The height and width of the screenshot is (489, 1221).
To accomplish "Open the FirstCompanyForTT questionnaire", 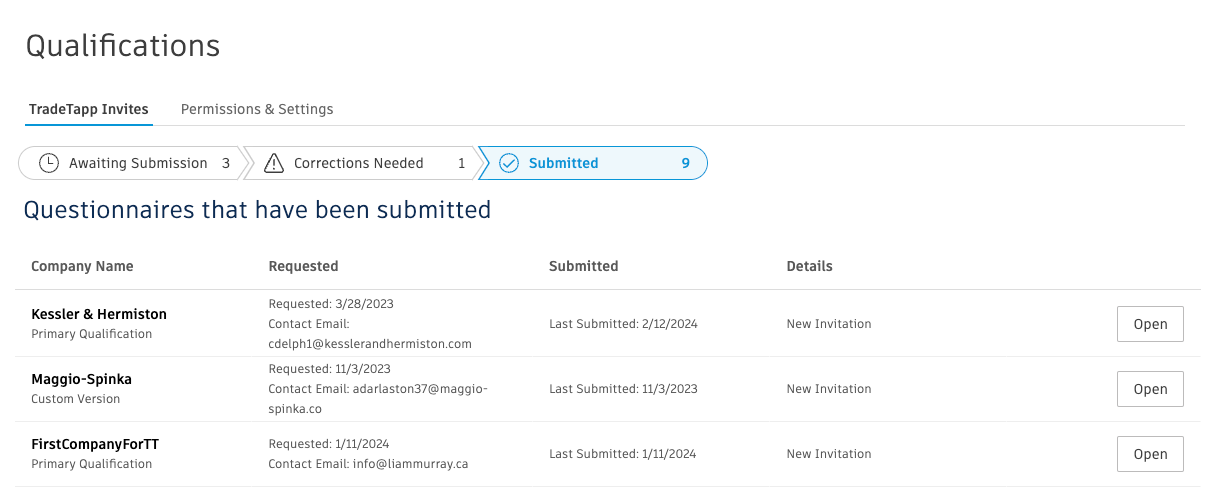I will tap(1150, 454).
